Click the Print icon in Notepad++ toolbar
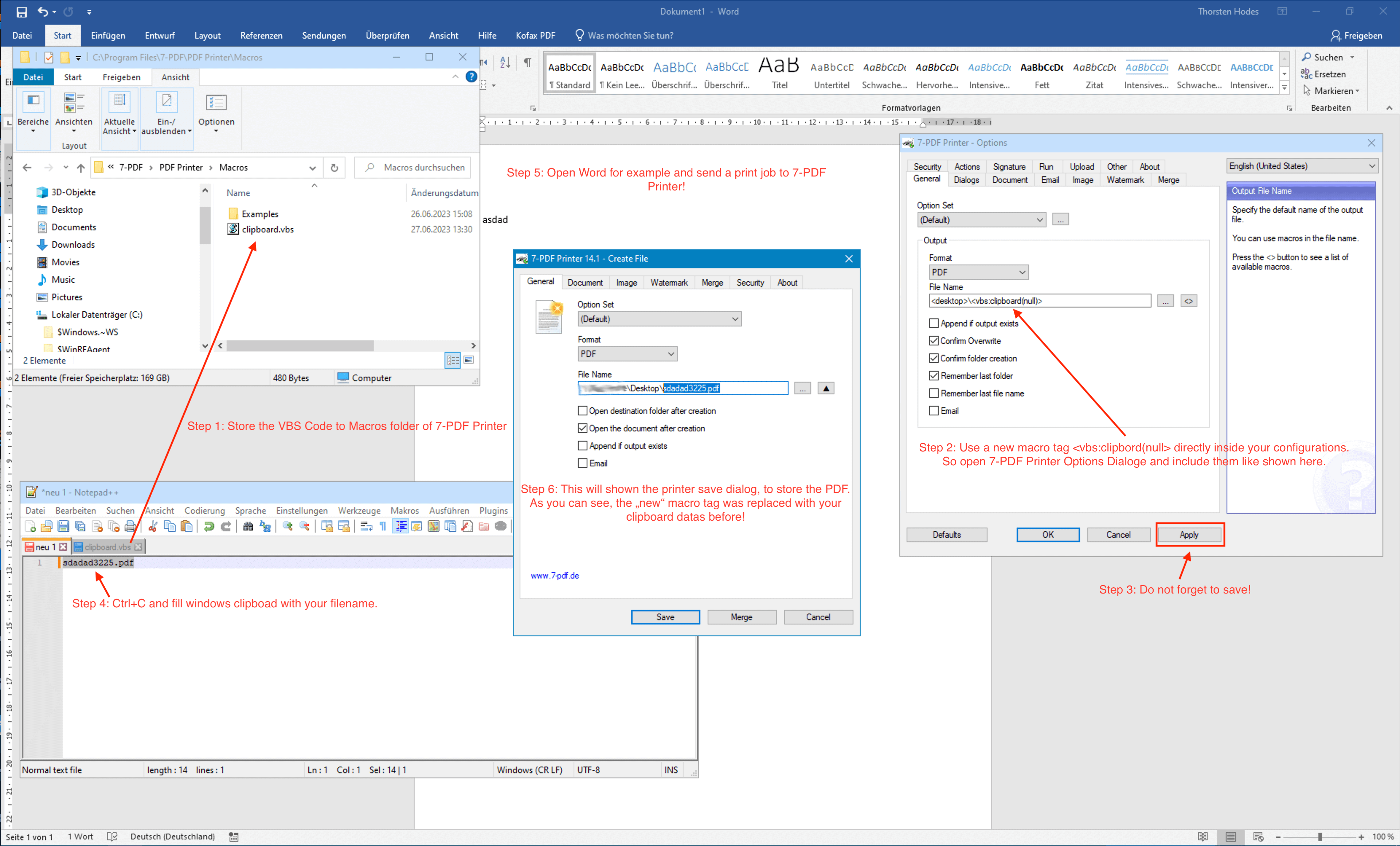Image resolution: width=1400 pixels, height=846 pixels. (x=130, y=526)
